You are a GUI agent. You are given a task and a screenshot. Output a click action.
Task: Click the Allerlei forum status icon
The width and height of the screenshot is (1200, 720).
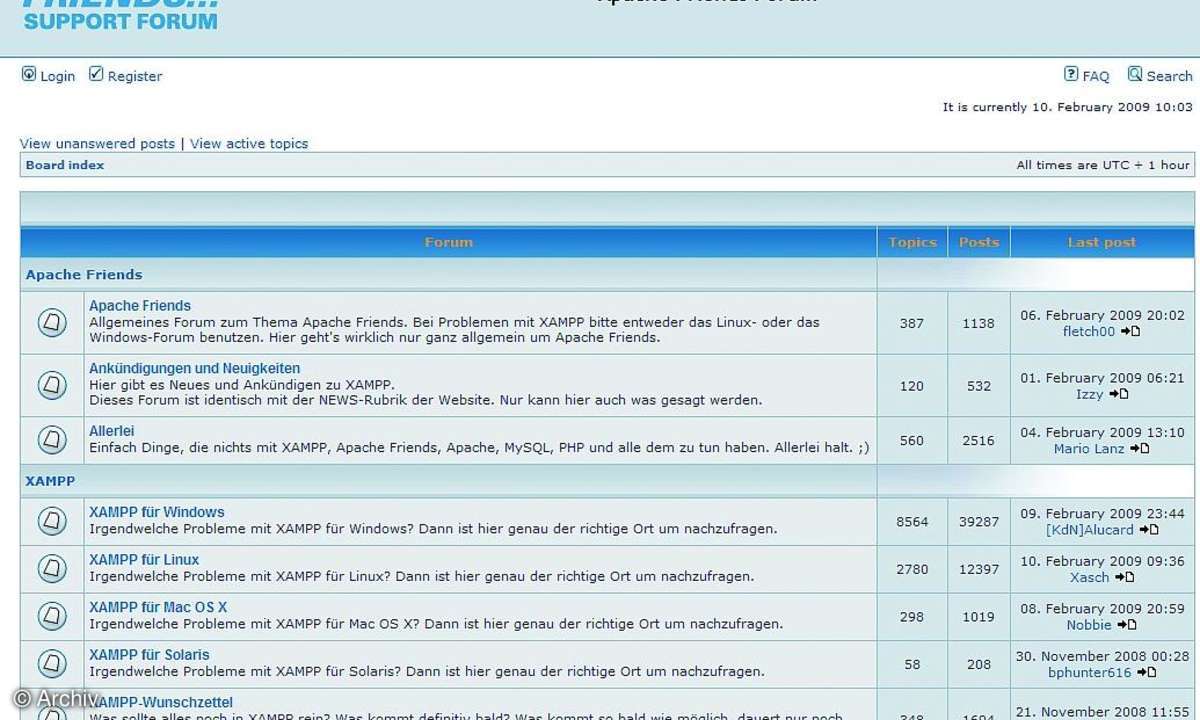point(52,440)
